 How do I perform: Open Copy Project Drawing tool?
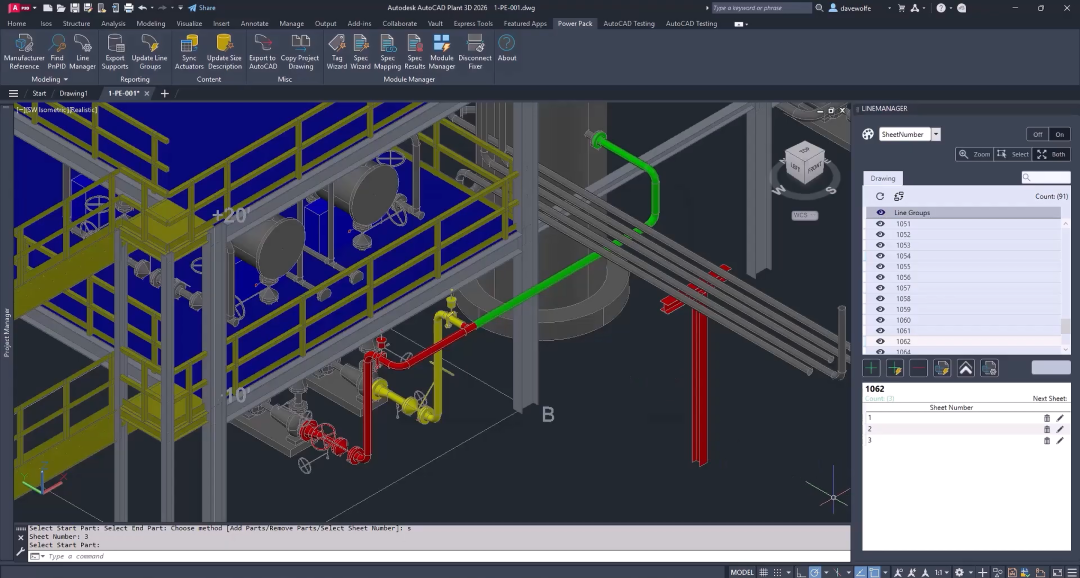coord(300,52)
